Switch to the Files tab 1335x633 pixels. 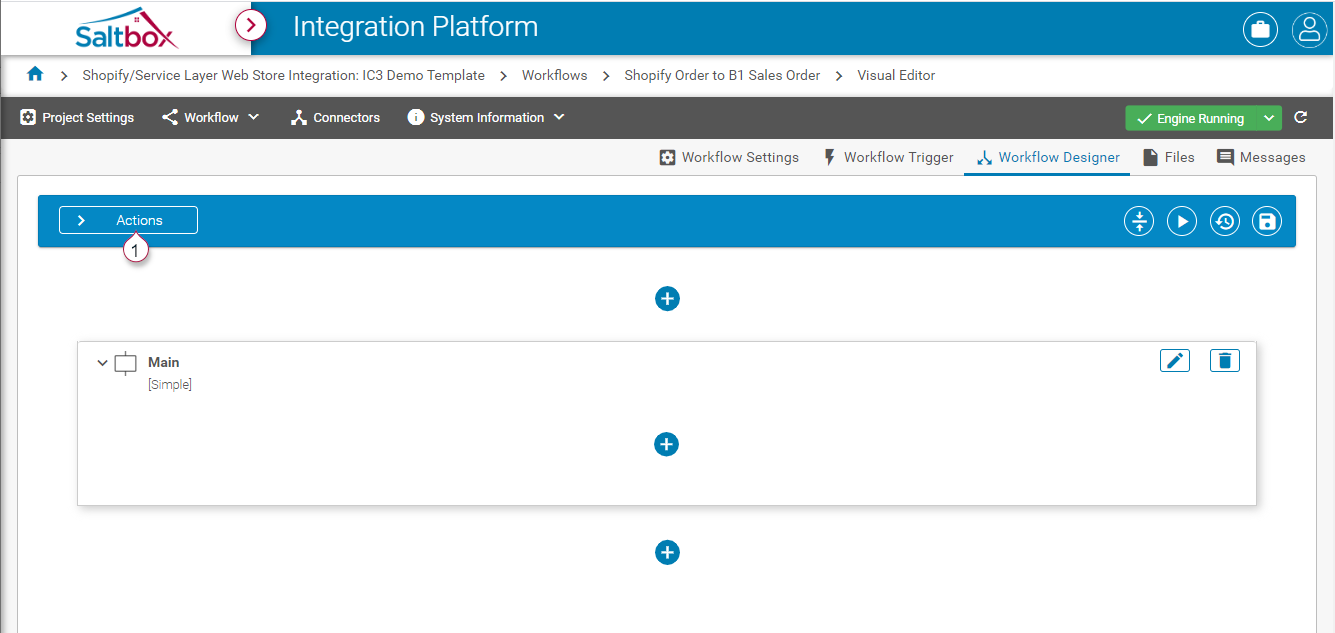(x=1168, y=157)
